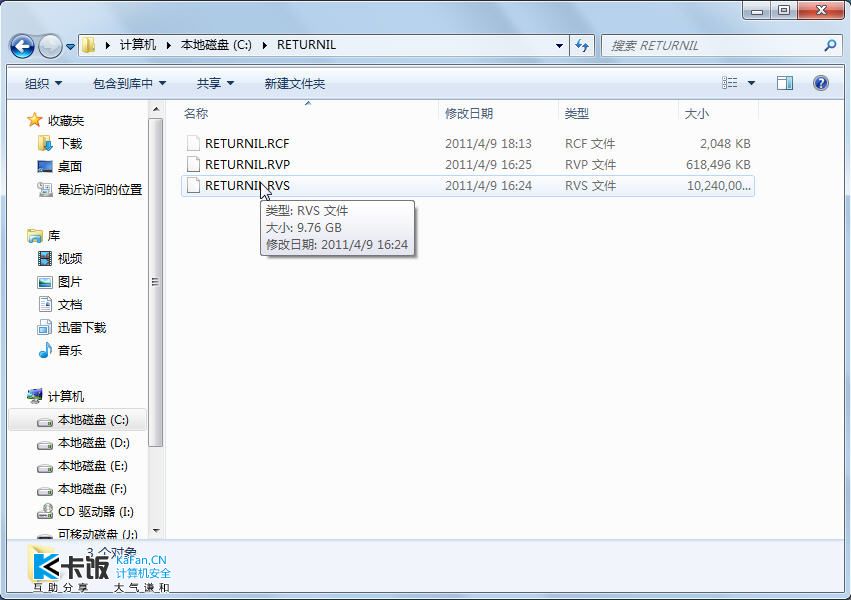The image size is (851, 600).
Task: Open the more view options dropdown arrow
Action: click(x=751, y=83)
